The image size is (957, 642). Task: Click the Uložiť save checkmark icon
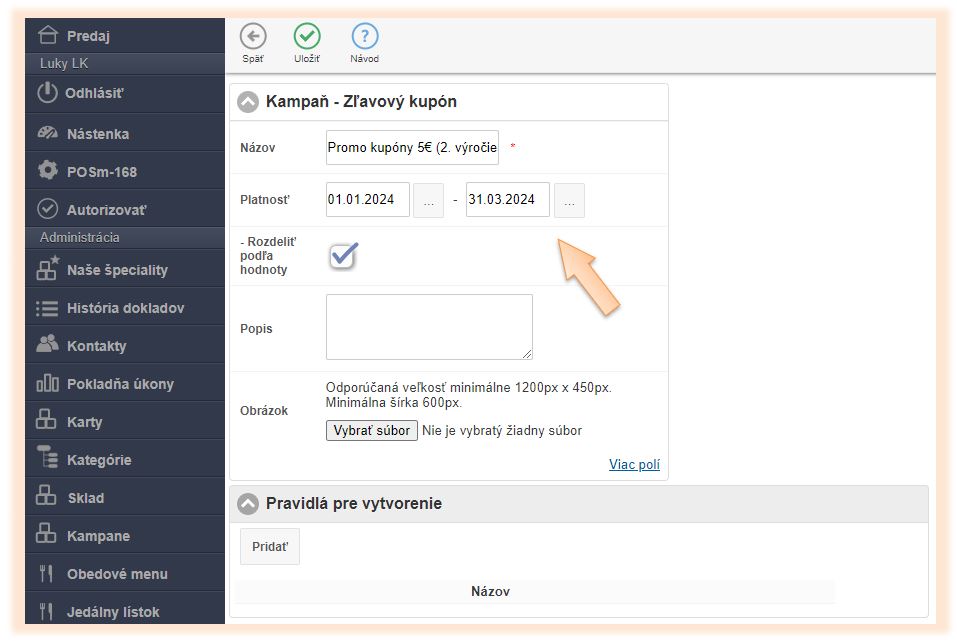click(x=307, y=37)
